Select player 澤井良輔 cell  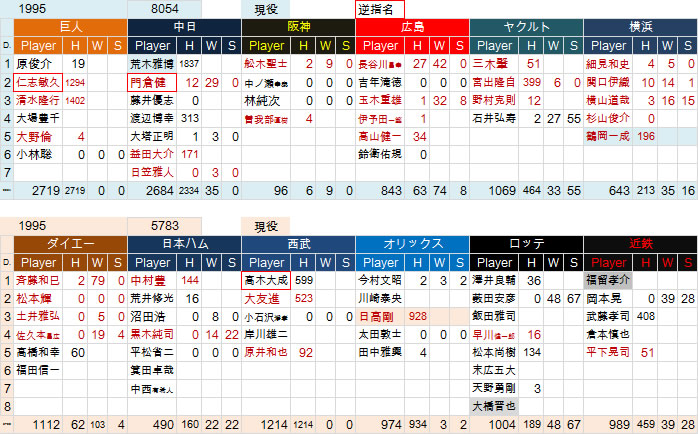point(494,281)
